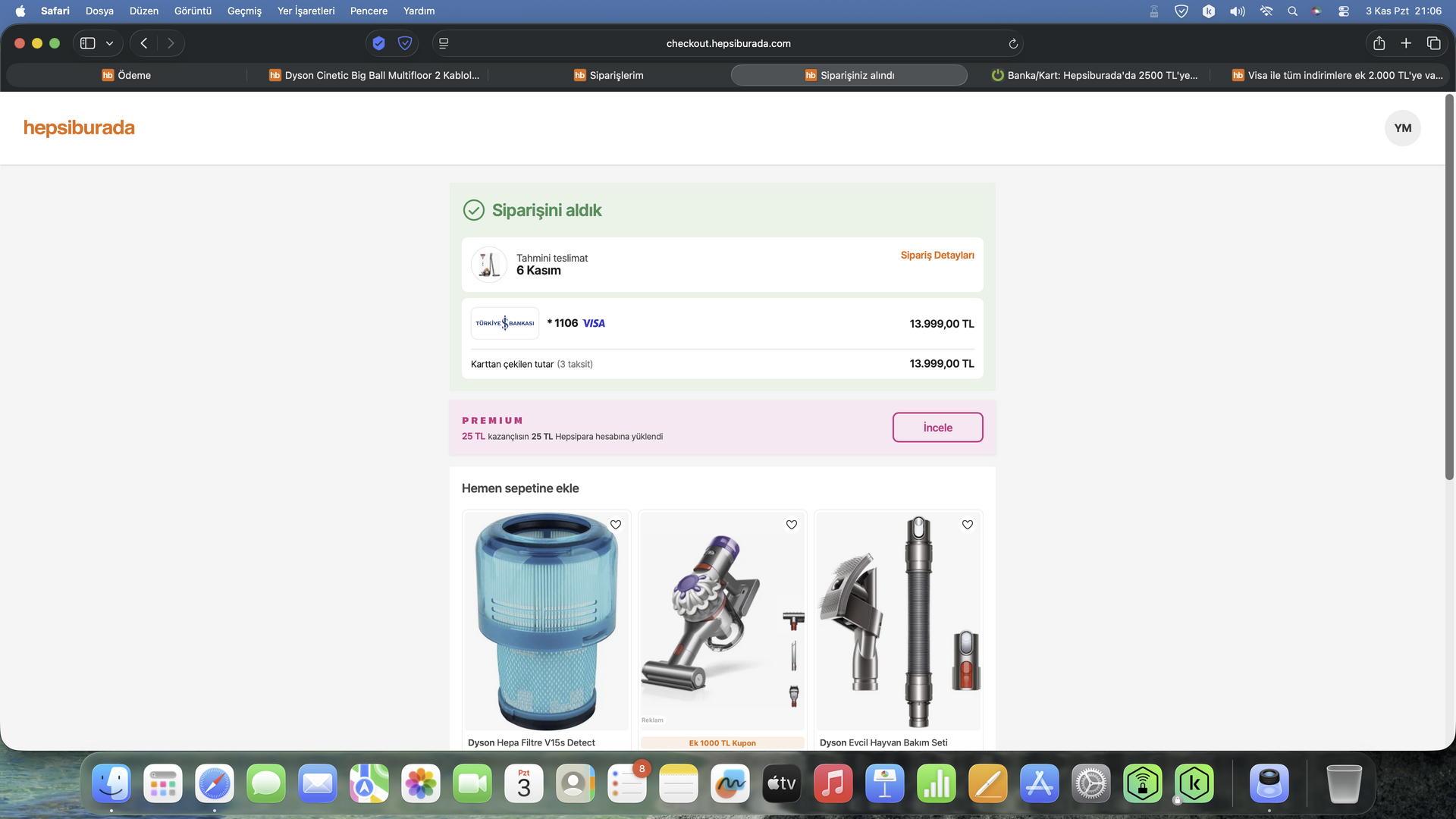This screenshot has width=1456, height=819.
Task: Click the reload page icon
Action: (x=1013, y=44)
